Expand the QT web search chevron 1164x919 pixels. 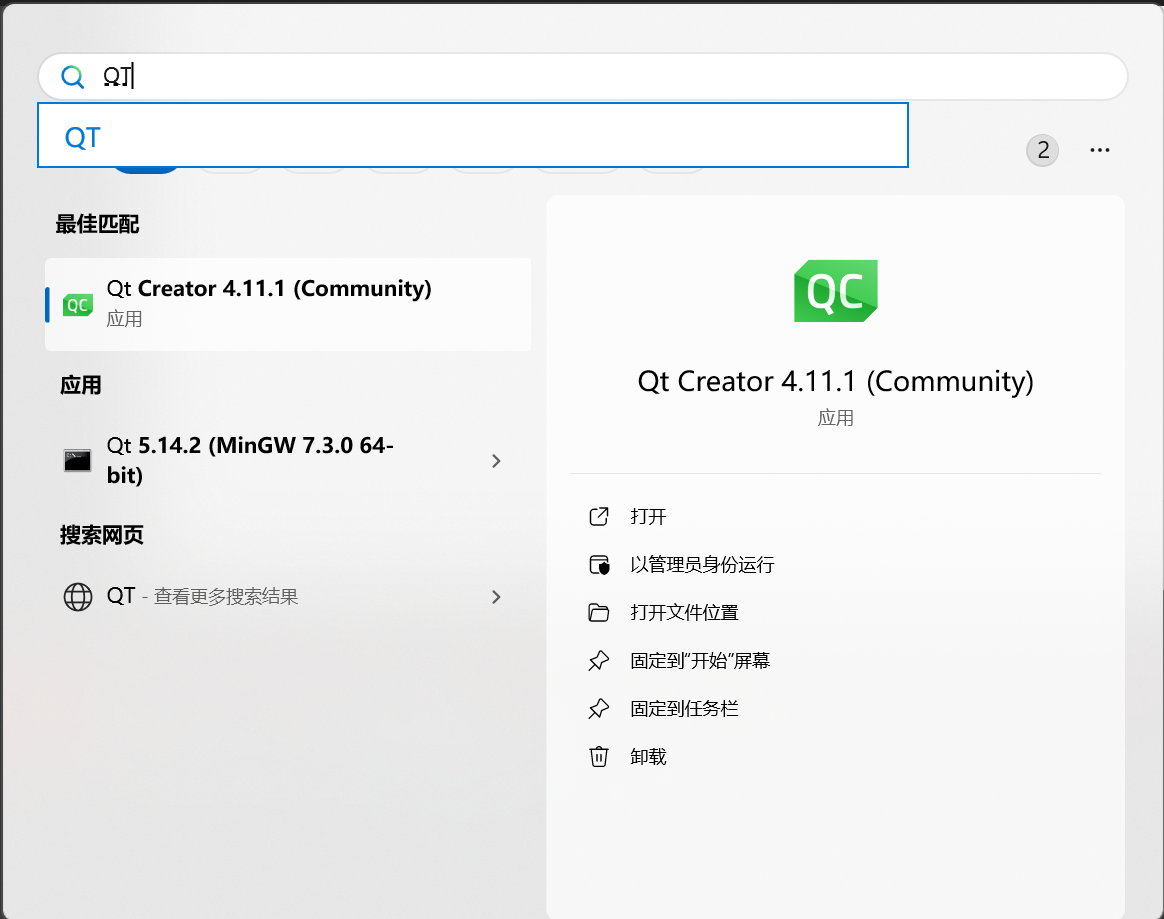click(496, 597)
